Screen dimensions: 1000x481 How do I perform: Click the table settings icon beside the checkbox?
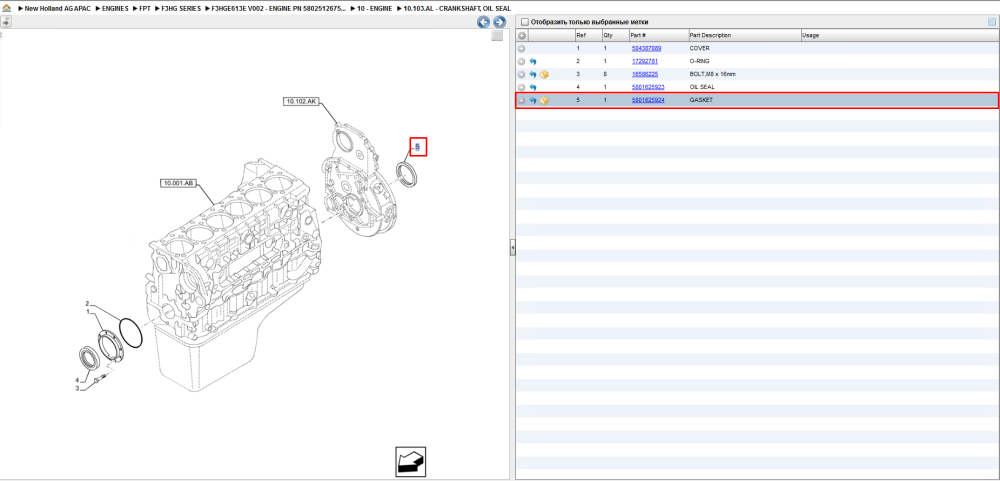point(991,22)
